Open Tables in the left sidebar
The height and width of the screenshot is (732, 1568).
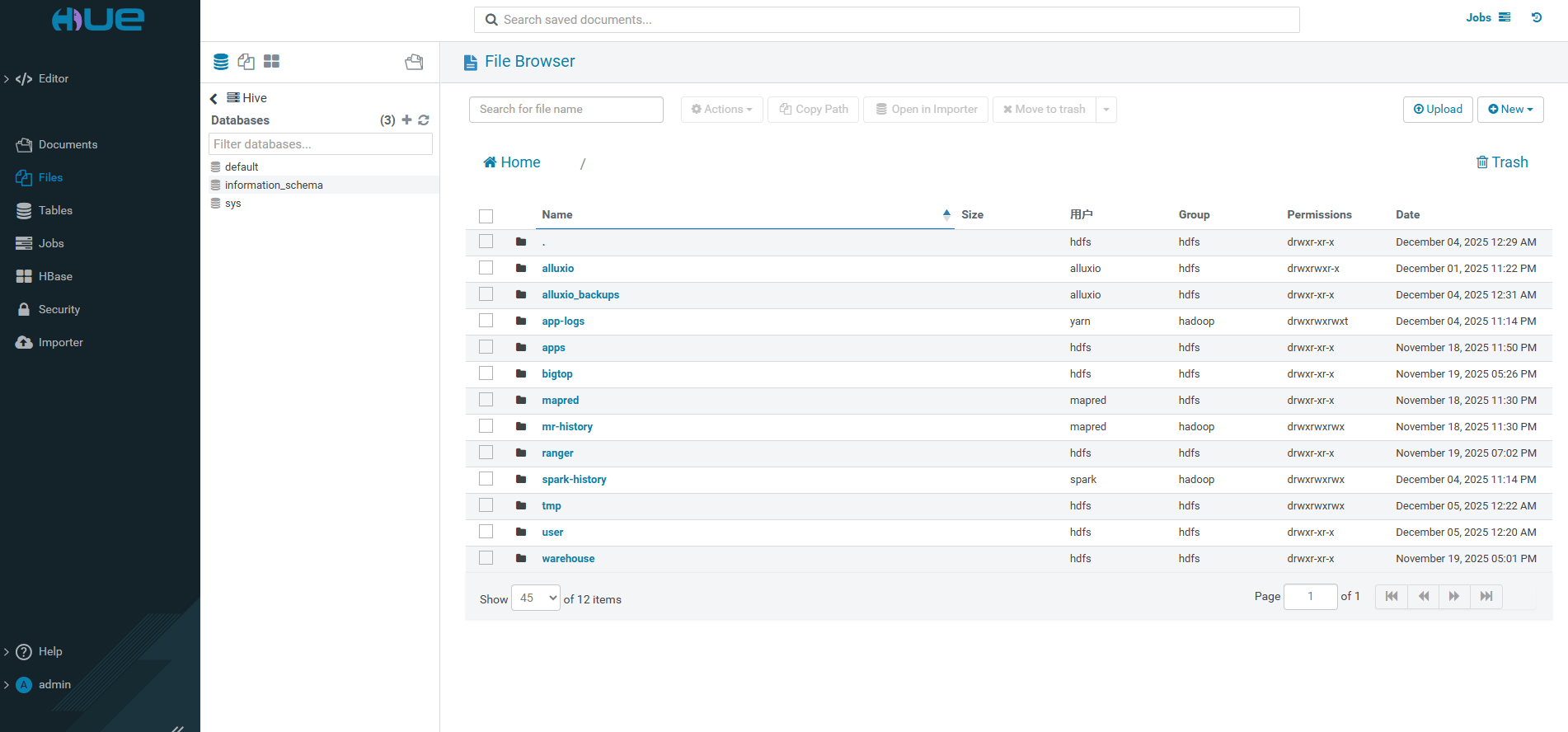[55, 210]
